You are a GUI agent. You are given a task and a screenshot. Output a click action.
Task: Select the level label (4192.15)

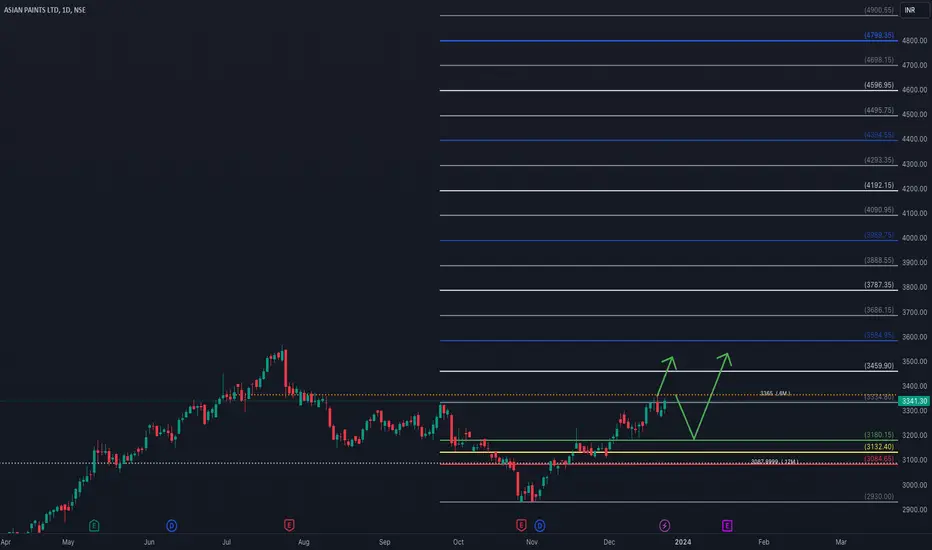[x=879, y=186]
